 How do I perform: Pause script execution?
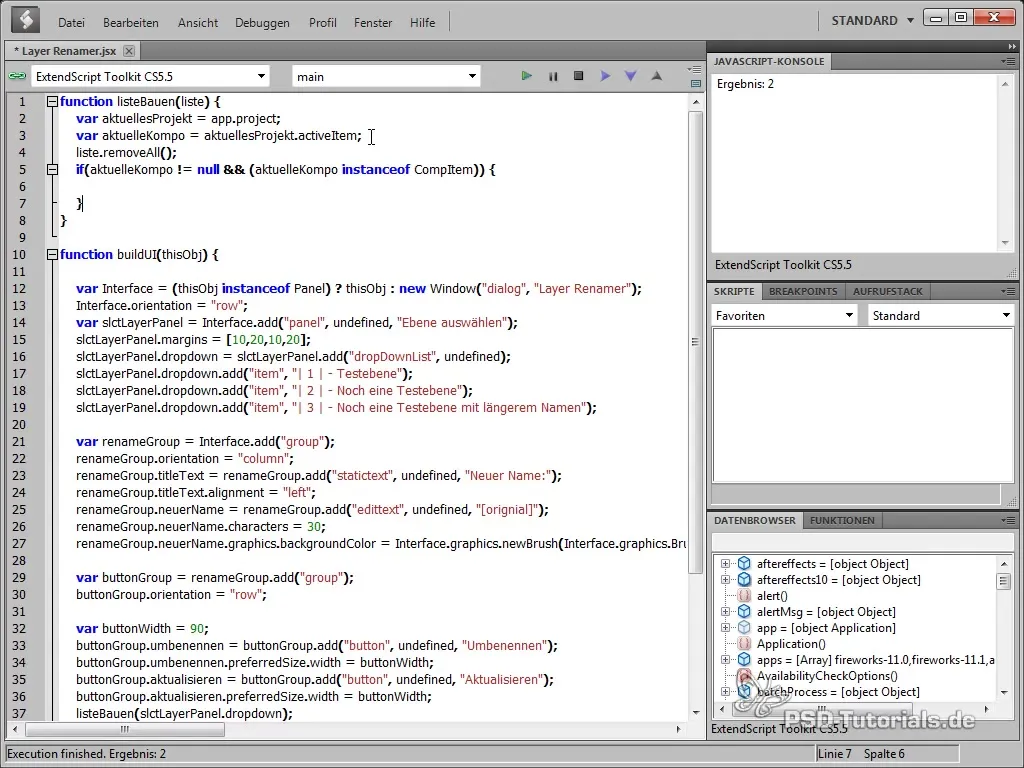553,76
